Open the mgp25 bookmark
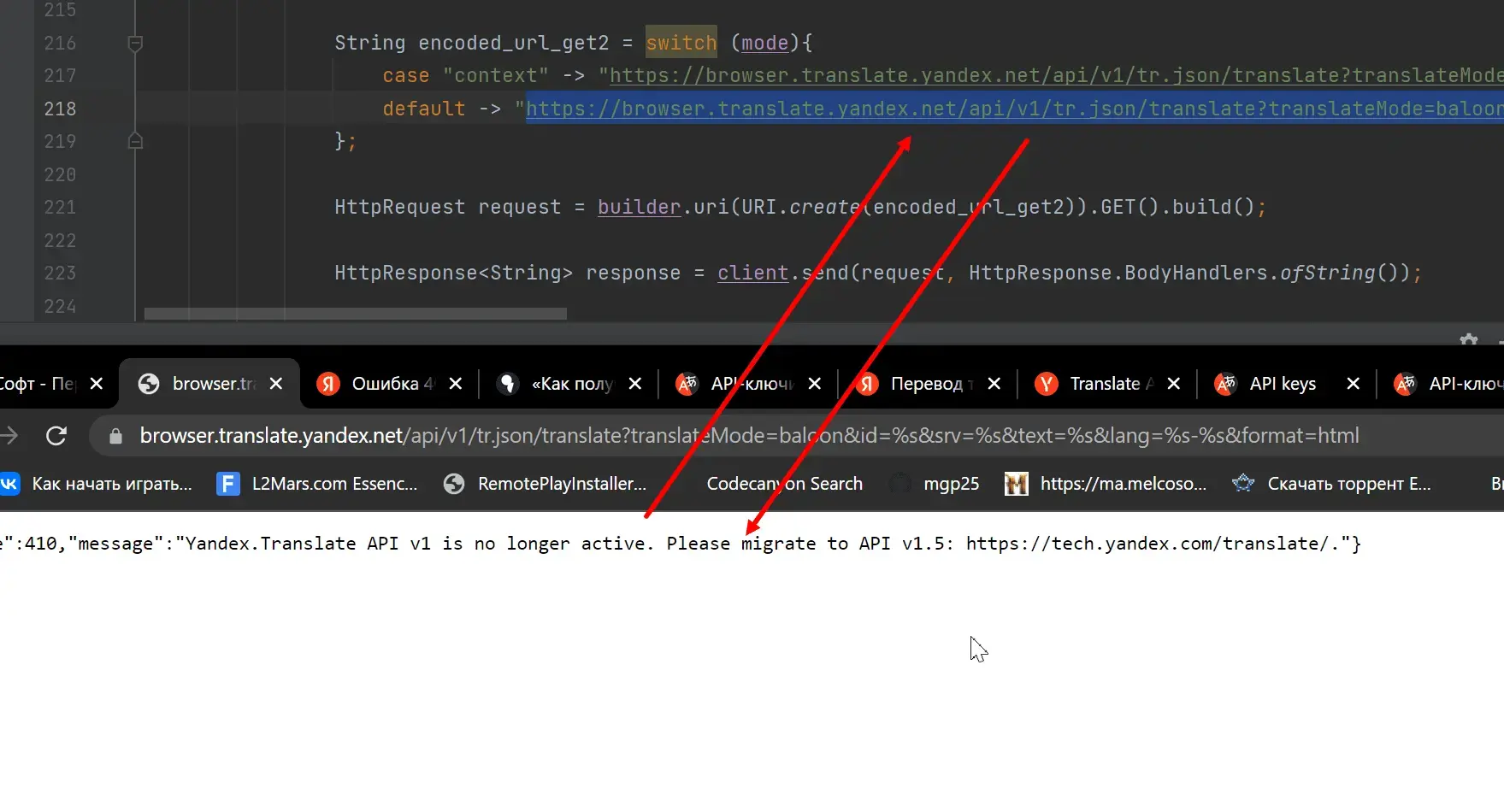Viewport: 1504px width, 812px height. coord(935,484)
